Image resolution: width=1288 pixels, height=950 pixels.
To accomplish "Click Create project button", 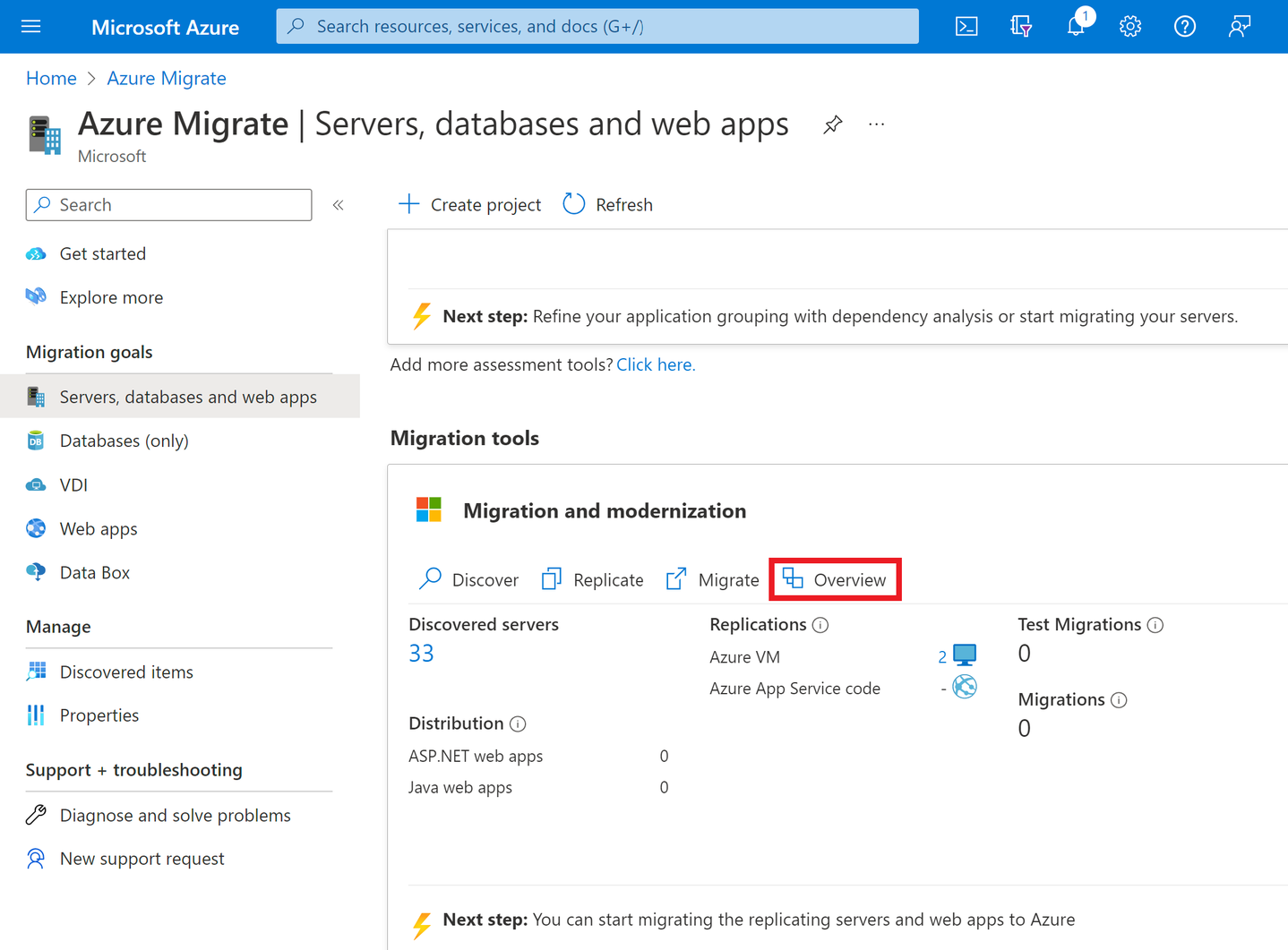I will point(469,205).
